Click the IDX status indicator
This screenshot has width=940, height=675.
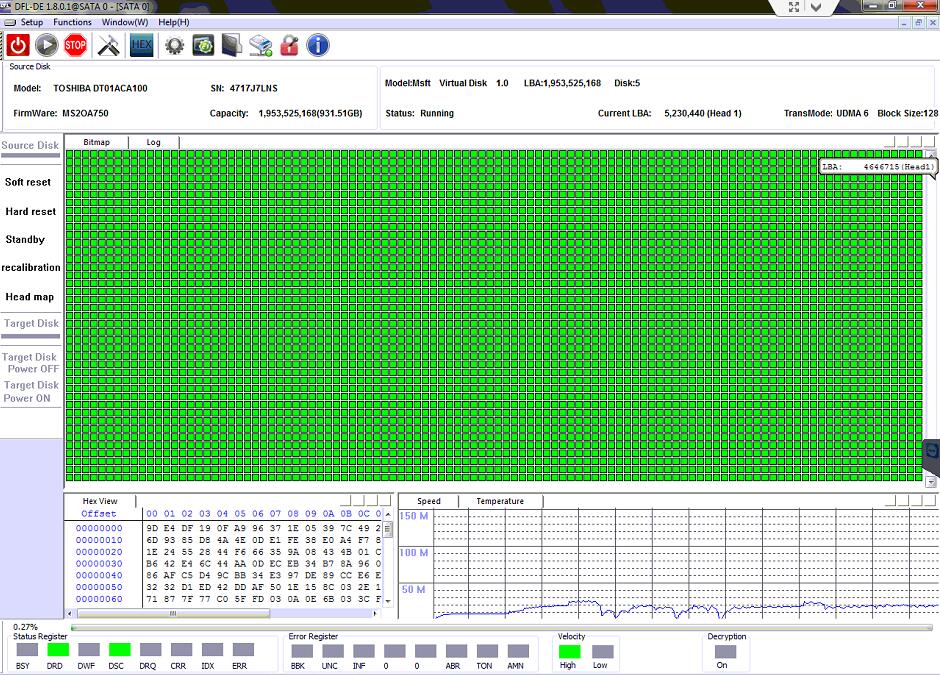[x=212, y=649]
